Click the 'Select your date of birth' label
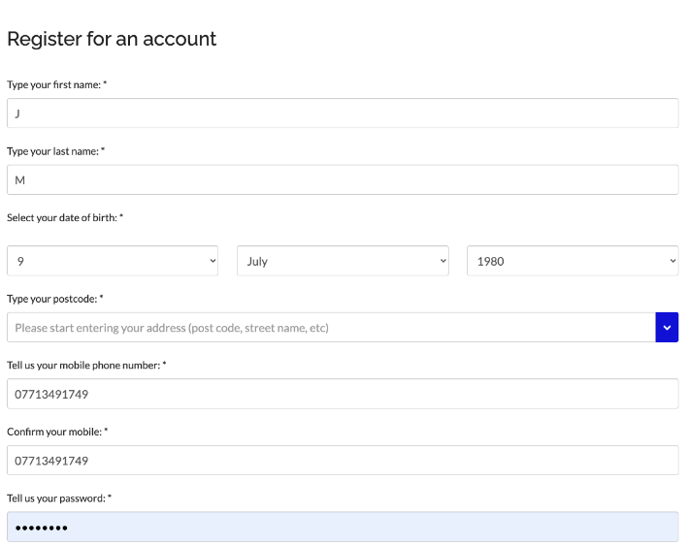 65,218
